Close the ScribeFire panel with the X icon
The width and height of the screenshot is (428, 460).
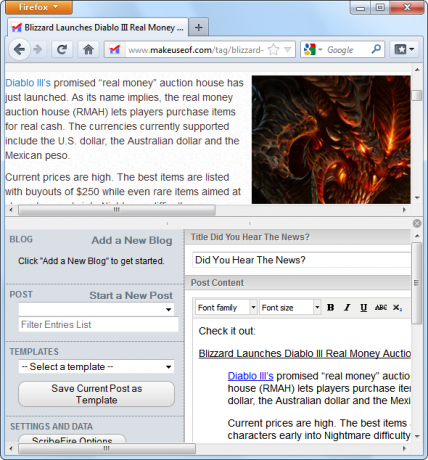tap(417, 223)
